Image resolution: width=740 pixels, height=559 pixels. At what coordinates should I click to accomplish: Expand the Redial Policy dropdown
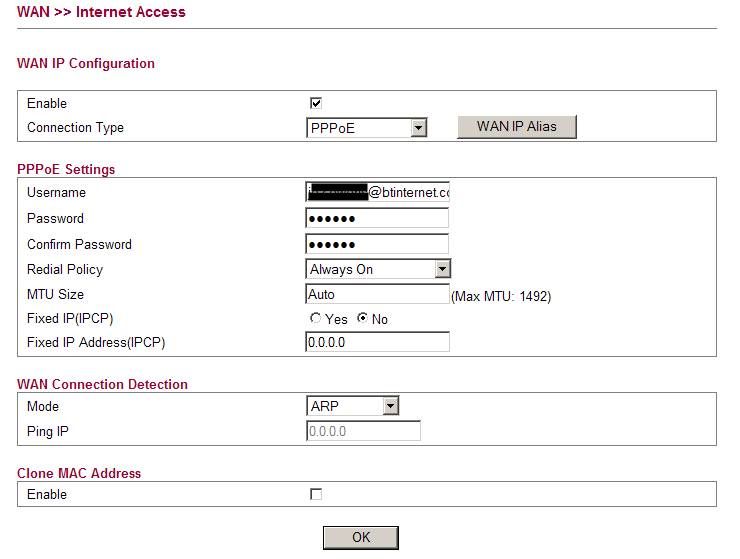point(377,269)
